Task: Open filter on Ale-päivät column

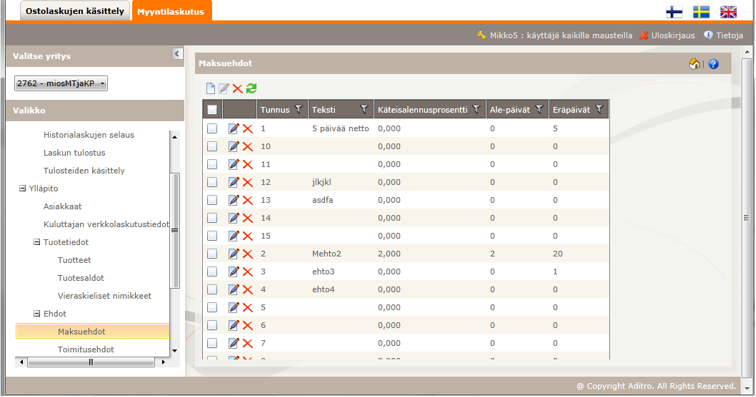Action: pyautogui.click(x=540, y=110)
